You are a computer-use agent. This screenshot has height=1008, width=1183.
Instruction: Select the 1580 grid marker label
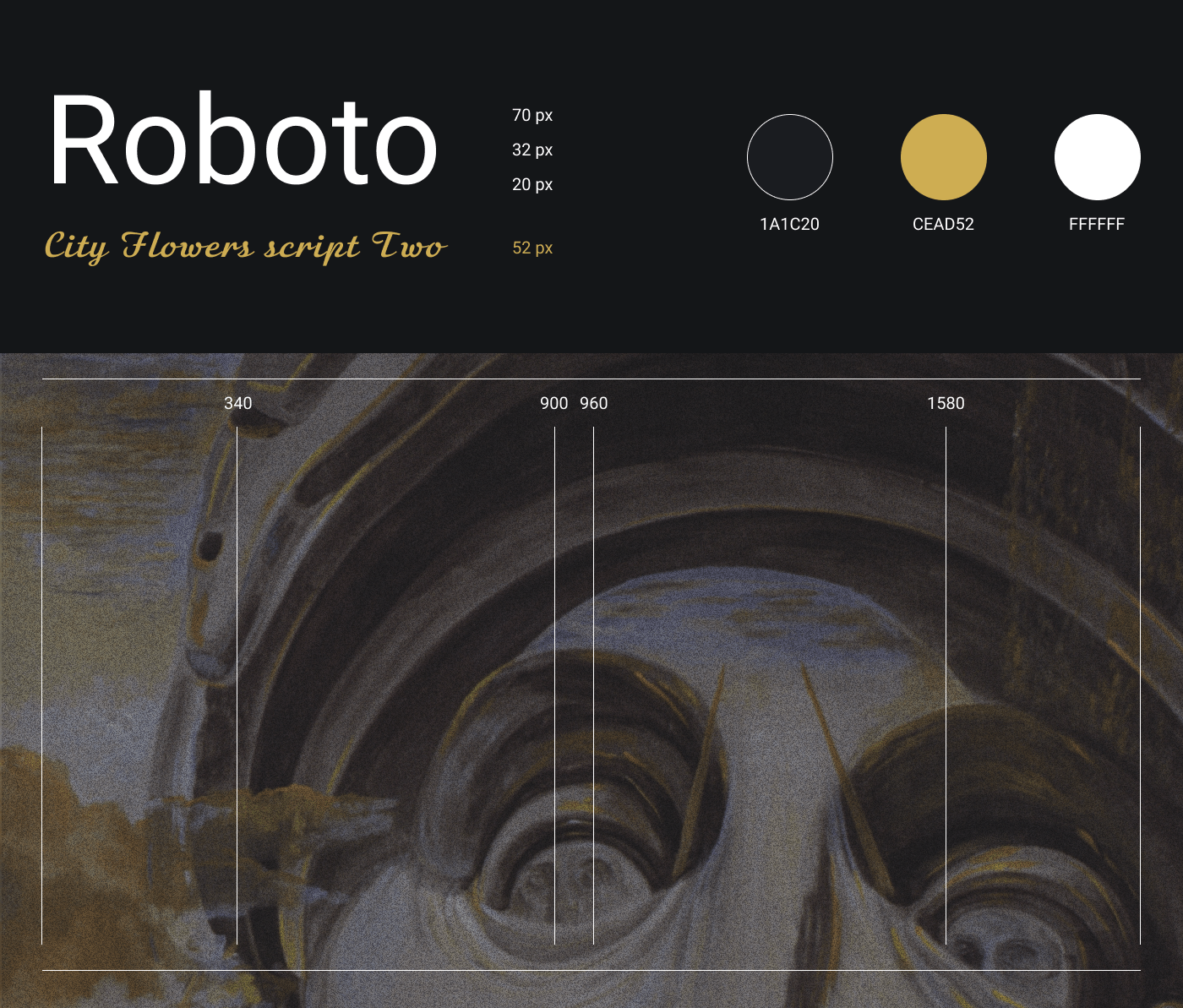[x=946, y=403]
